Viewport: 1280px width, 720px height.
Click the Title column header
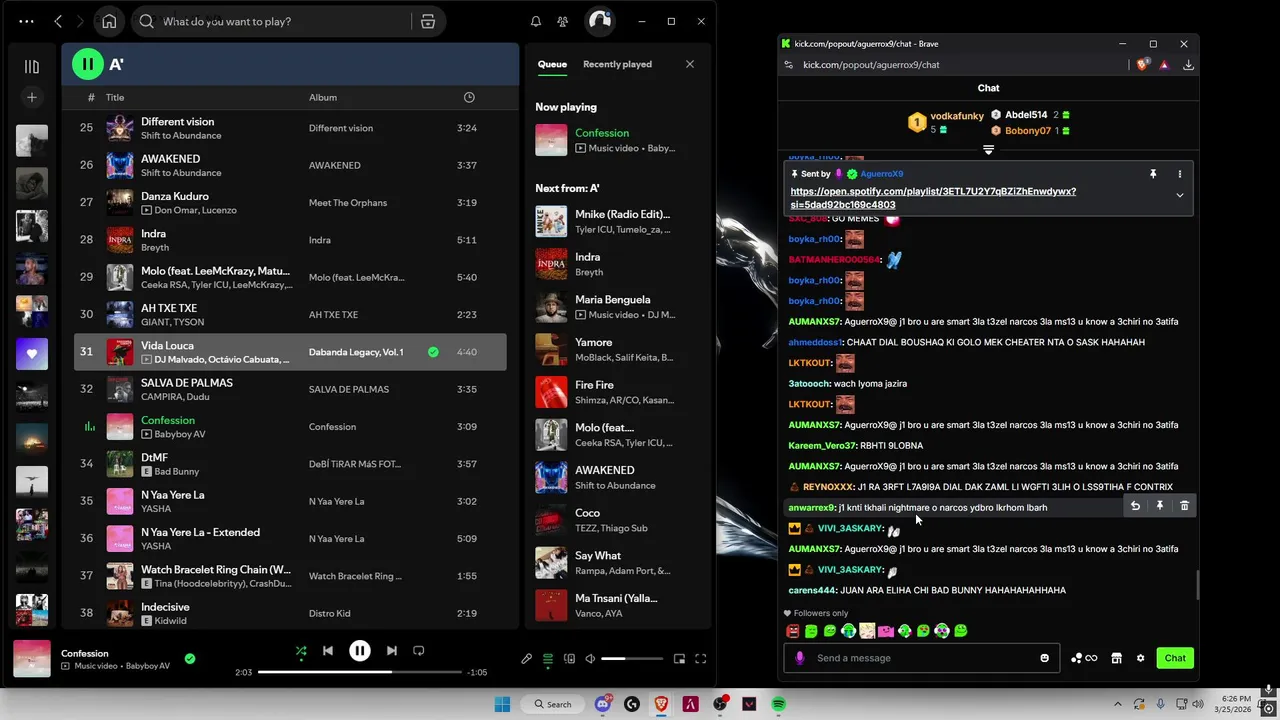(115, 97)
